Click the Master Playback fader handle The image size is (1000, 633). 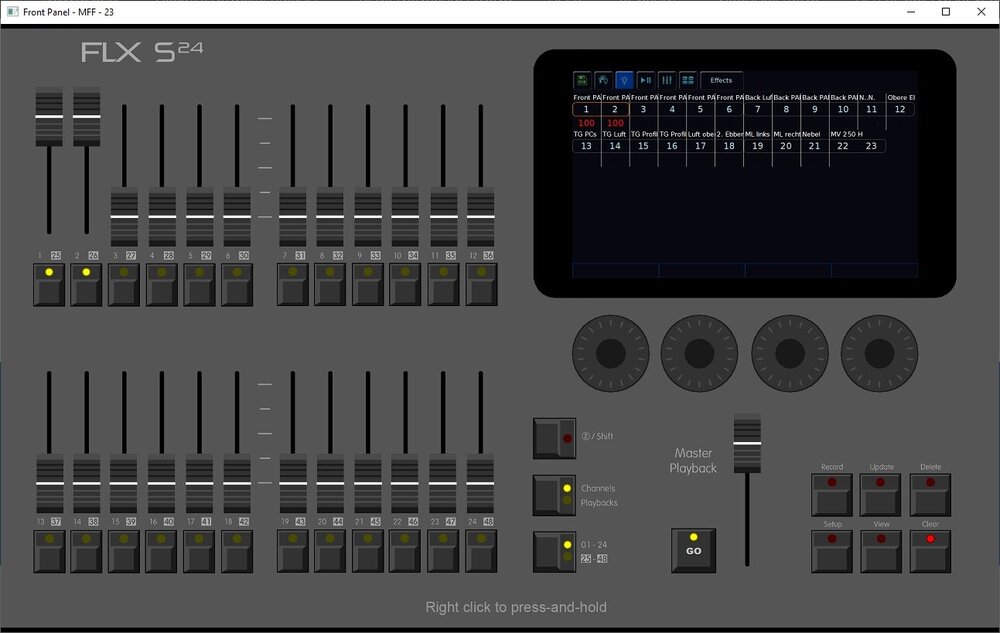pos(747,443)
